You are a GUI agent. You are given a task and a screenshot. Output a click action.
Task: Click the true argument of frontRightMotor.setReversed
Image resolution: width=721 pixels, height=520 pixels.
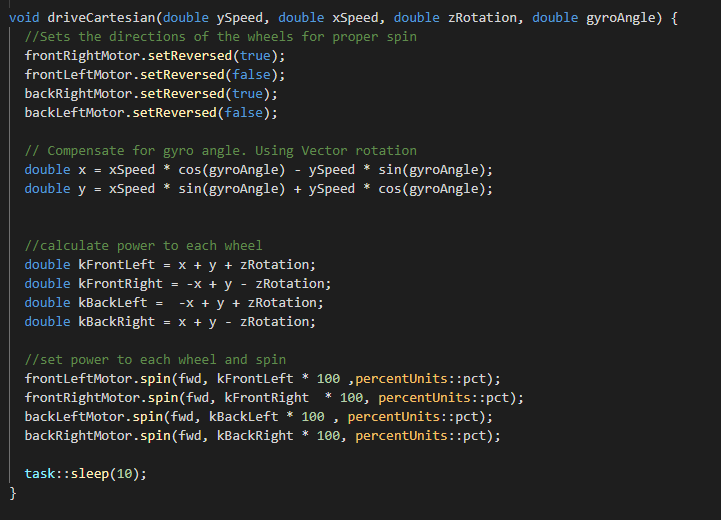254,56
